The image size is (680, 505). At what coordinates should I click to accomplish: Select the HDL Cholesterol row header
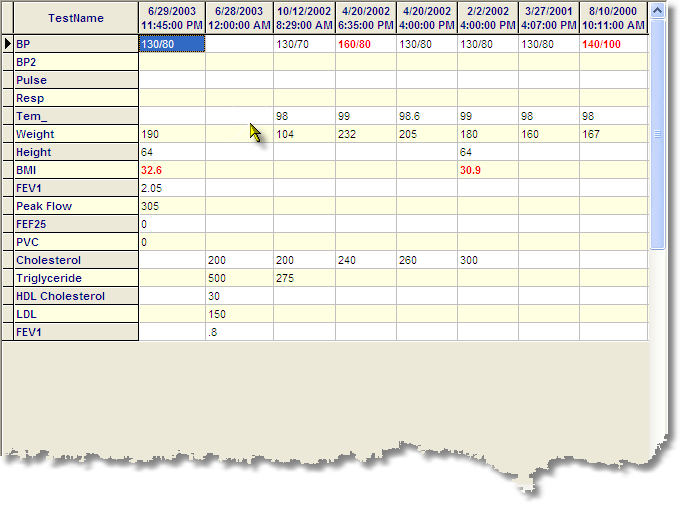[76, 296]
